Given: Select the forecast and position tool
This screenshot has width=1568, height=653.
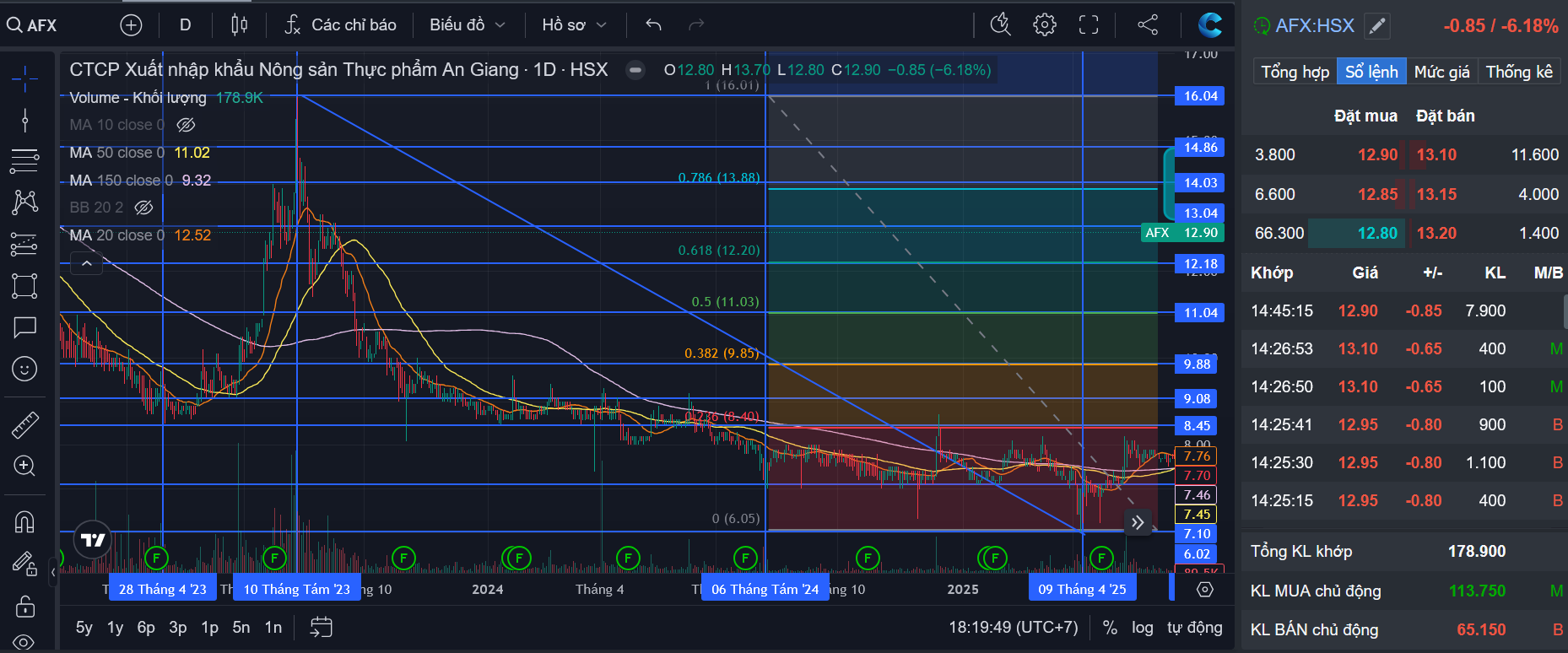Looking at the screenshot, I should tap(24, 245).
